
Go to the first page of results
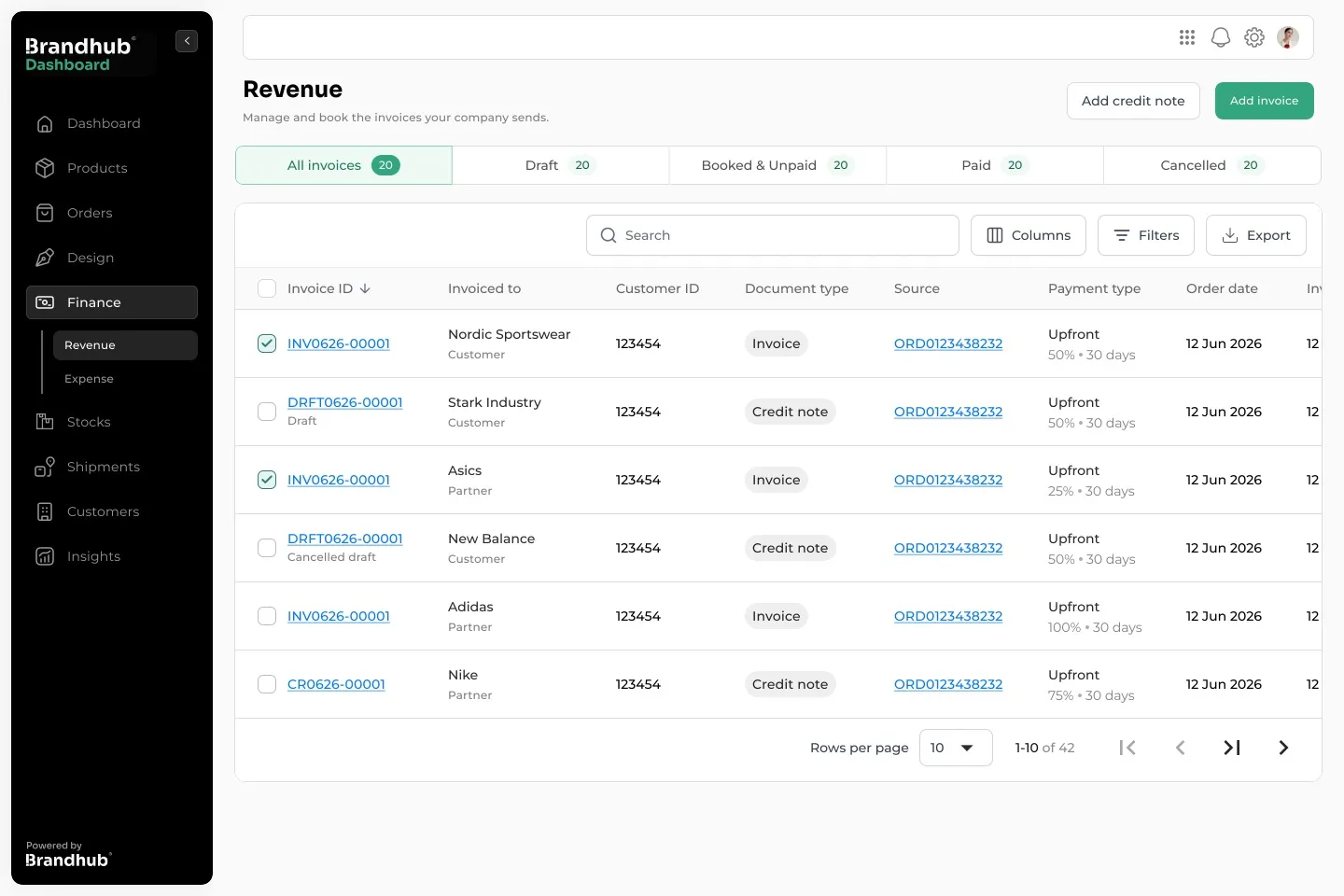[1127, 748]
